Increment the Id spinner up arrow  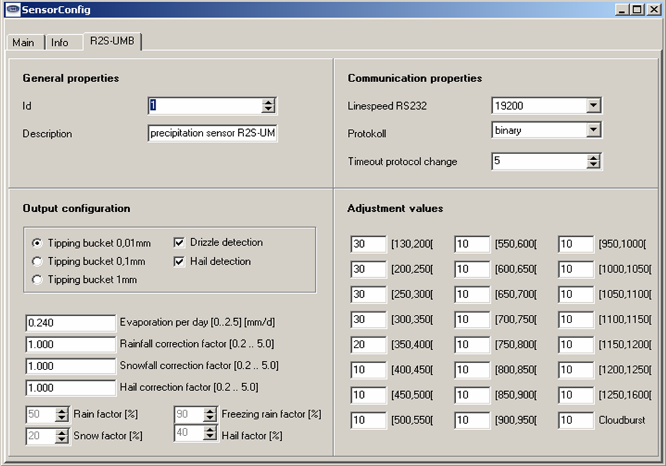[x=268, y=101]
